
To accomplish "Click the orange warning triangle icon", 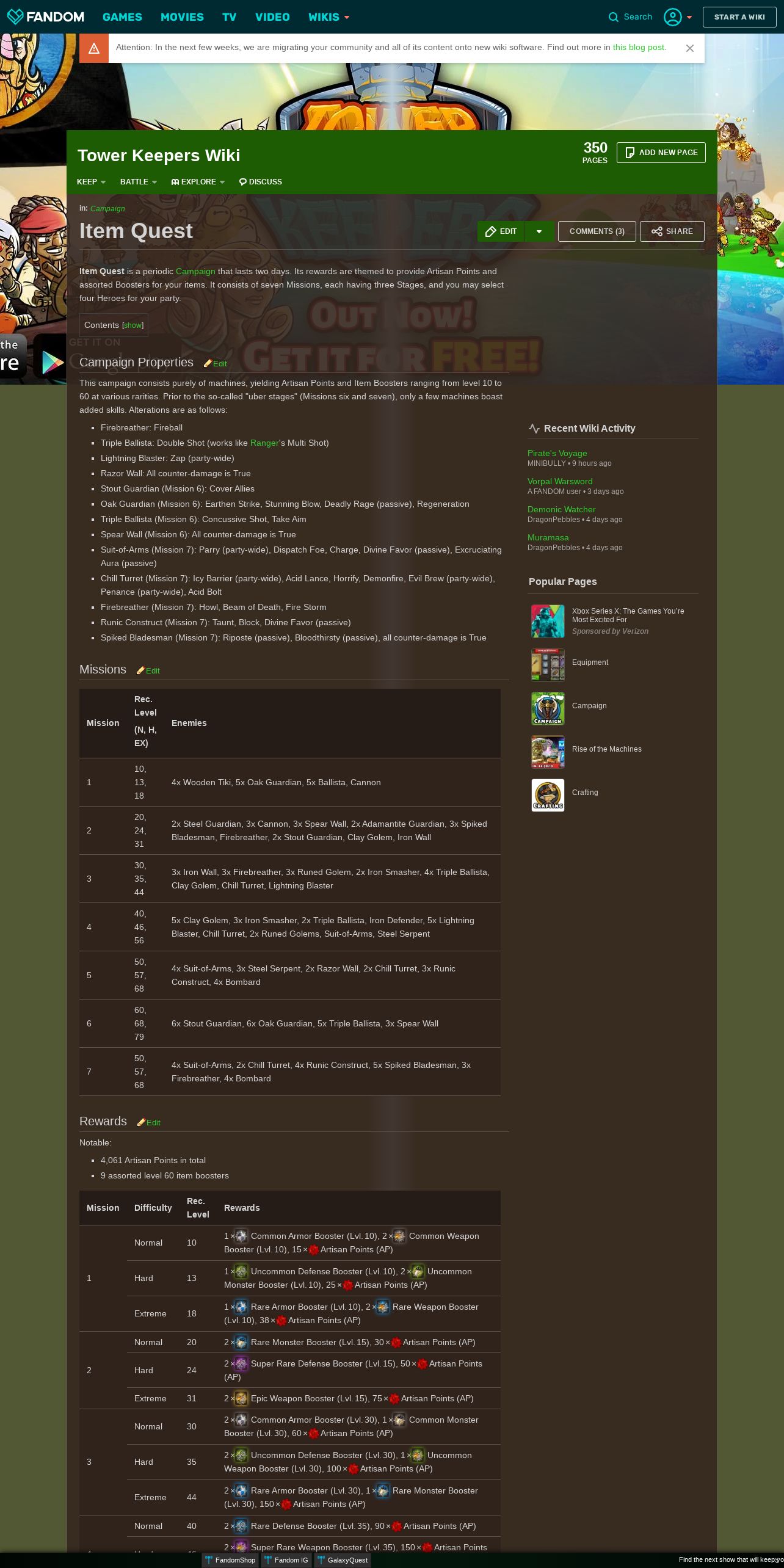I will [x=94, y=48].
